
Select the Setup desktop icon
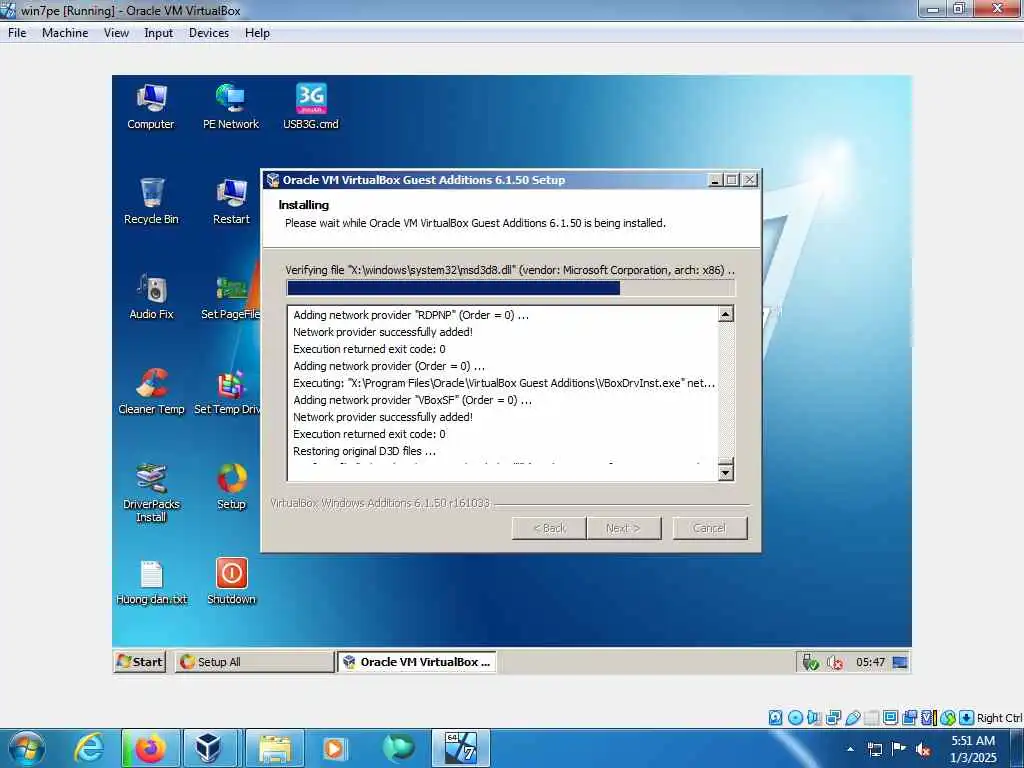click(231, 487)
